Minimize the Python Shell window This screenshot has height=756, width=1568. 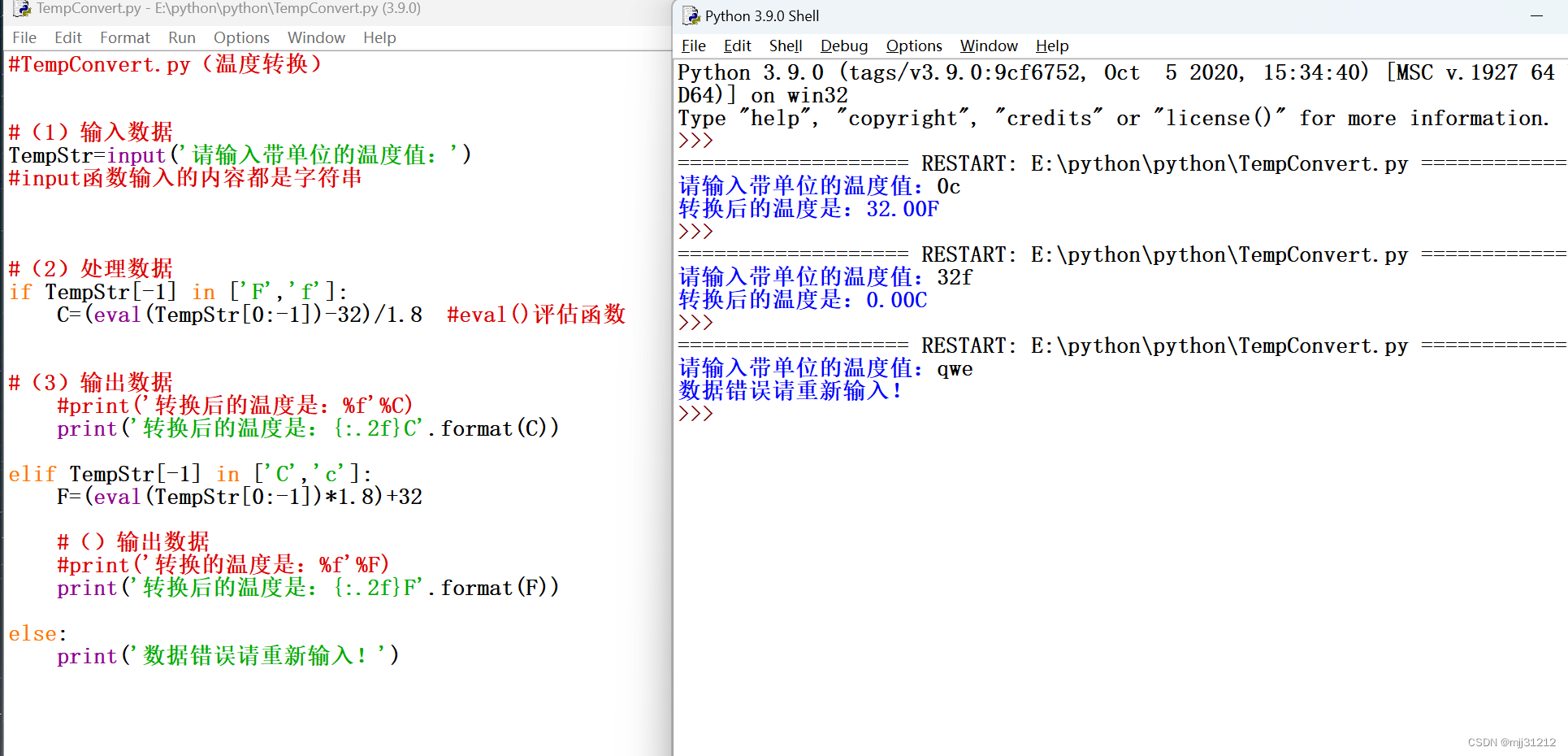1536,15
